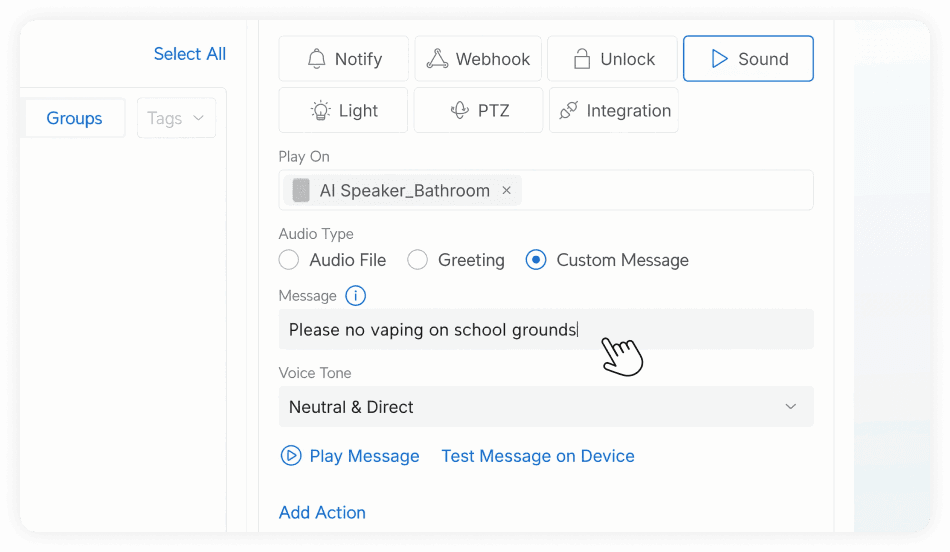Select the Notify action button
The width and height of the screenshot is (950, 552).
[x=344, y=59]
